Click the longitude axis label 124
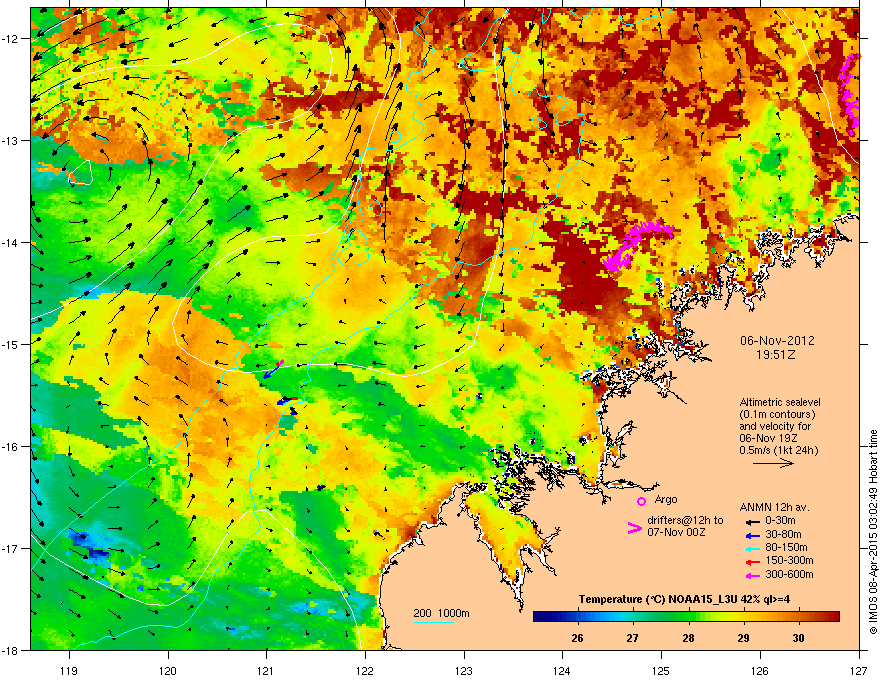 click(562, 670)
